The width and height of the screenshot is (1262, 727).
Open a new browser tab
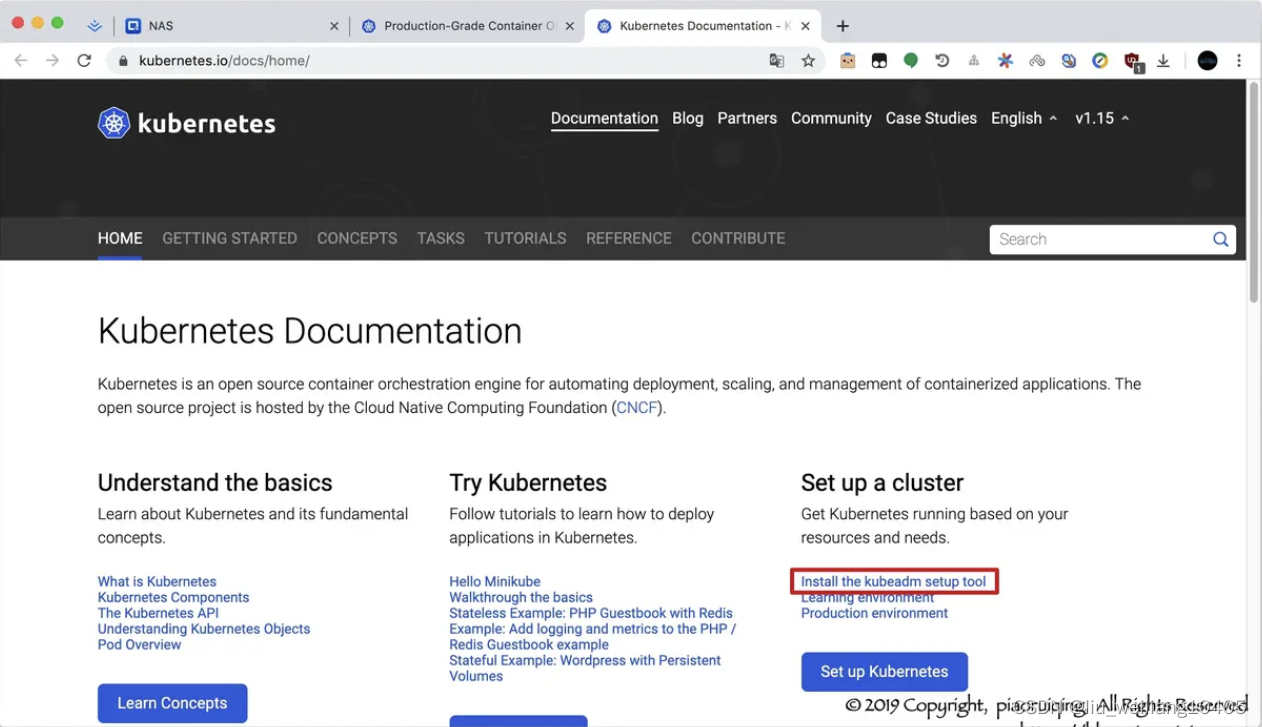(843, 26)
